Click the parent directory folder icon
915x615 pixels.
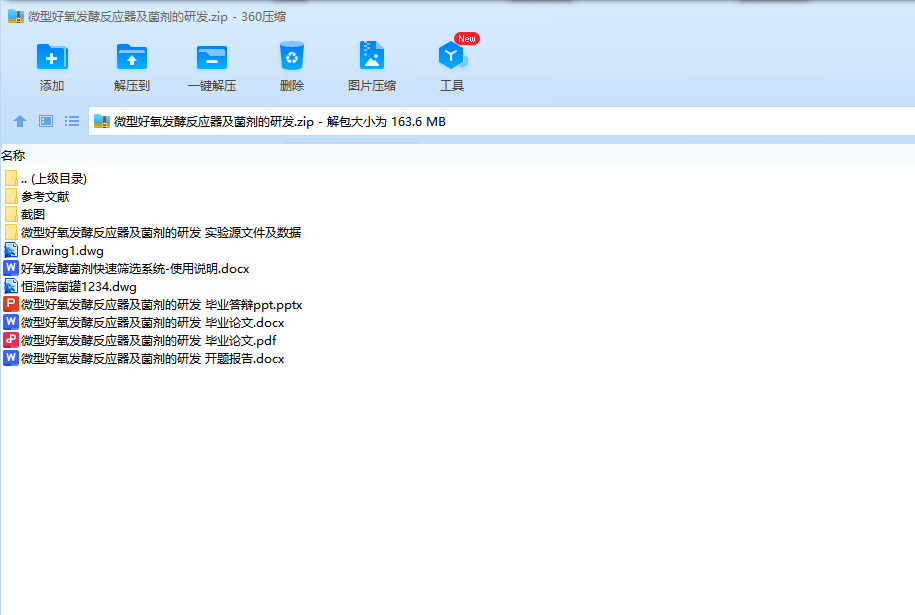11,178
